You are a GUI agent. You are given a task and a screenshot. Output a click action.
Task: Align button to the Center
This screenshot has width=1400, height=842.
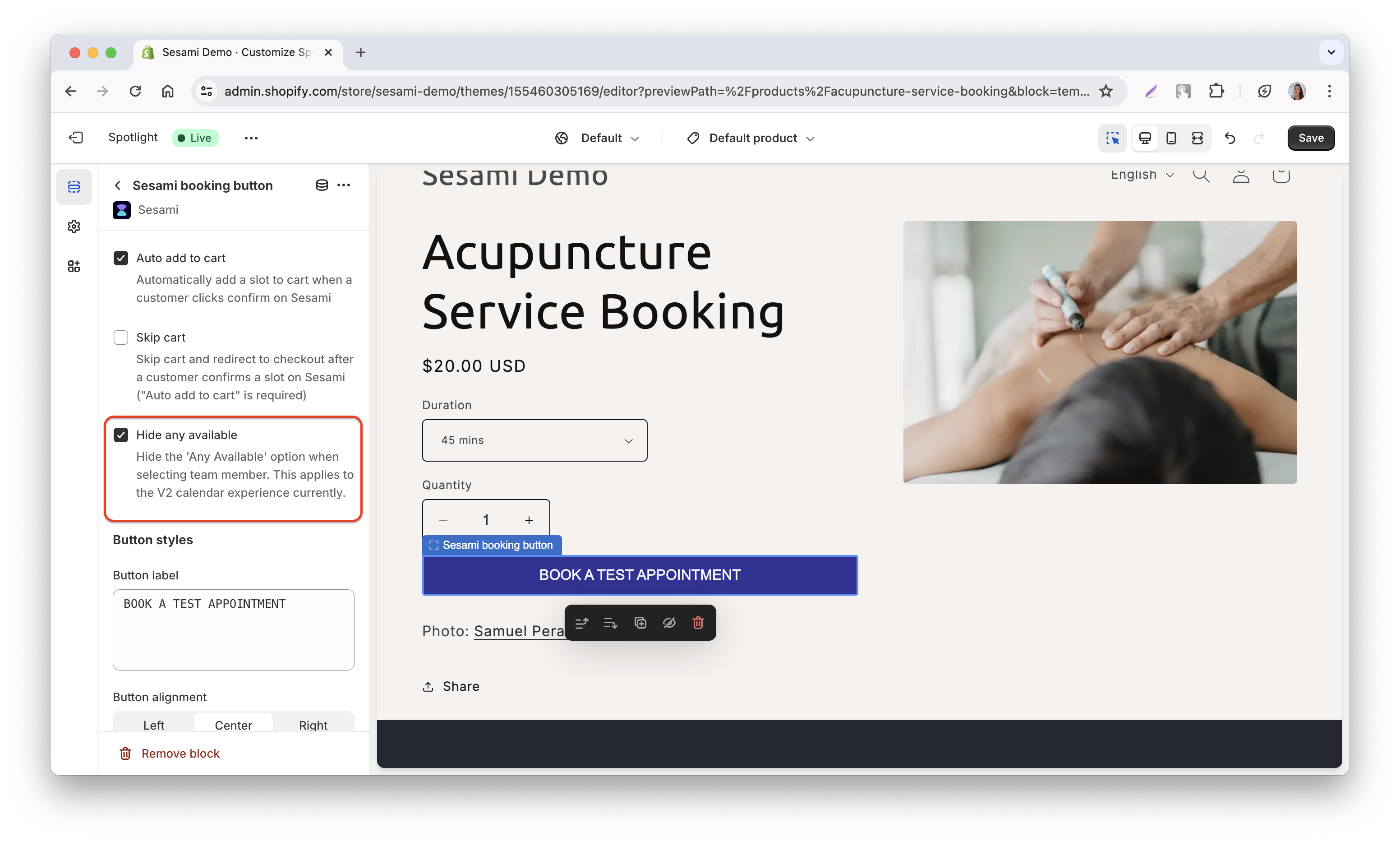(x=233, y=725)
